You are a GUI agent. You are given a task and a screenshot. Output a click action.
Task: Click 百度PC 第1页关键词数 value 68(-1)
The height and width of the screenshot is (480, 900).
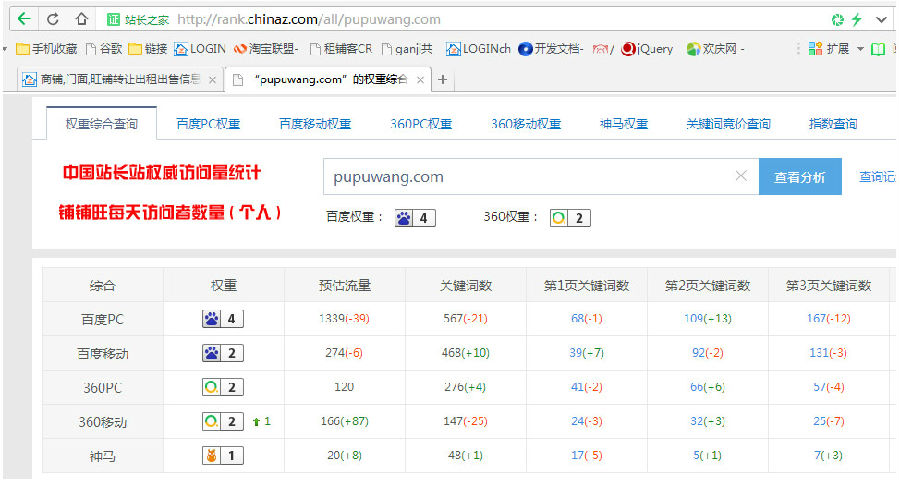587,319
